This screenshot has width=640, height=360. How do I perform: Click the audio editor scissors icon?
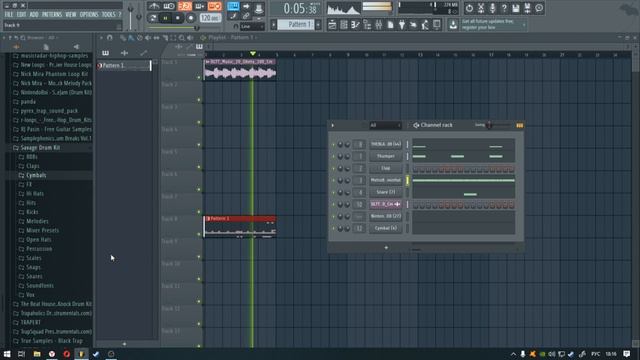(x=481, y=8)
